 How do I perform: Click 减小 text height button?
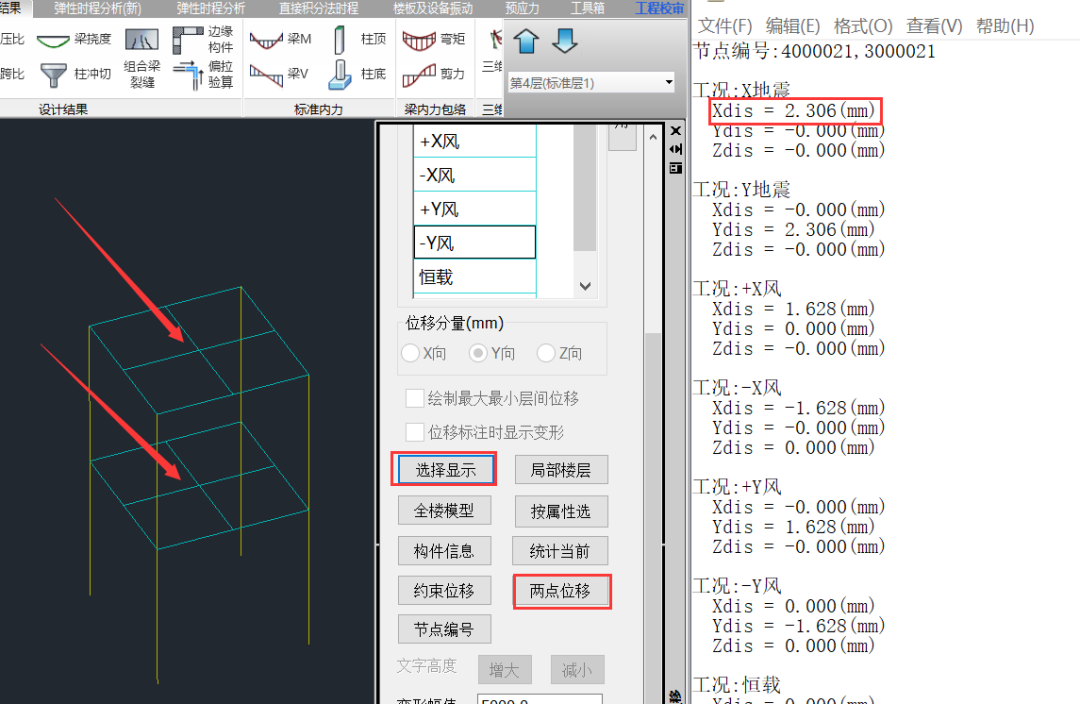pos(577,670)
